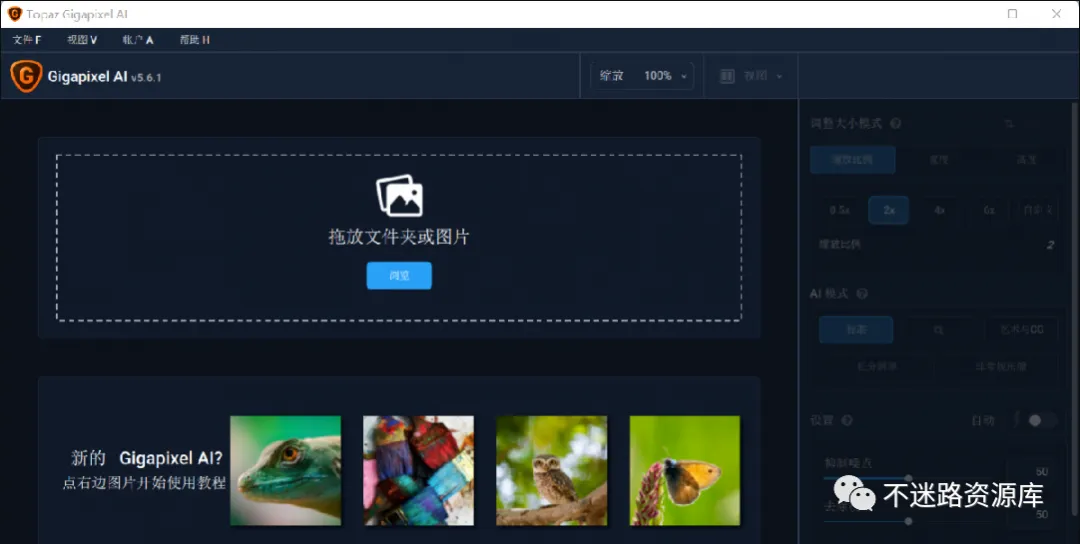Select the 低分辨率 AI mode

877,366
